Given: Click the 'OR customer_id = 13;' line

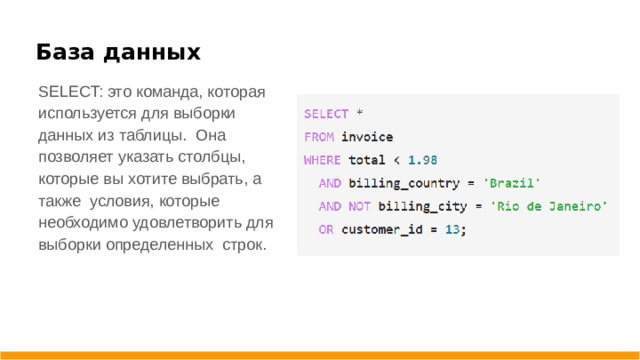Looking at the screenshot, I should tap(392, 229).
